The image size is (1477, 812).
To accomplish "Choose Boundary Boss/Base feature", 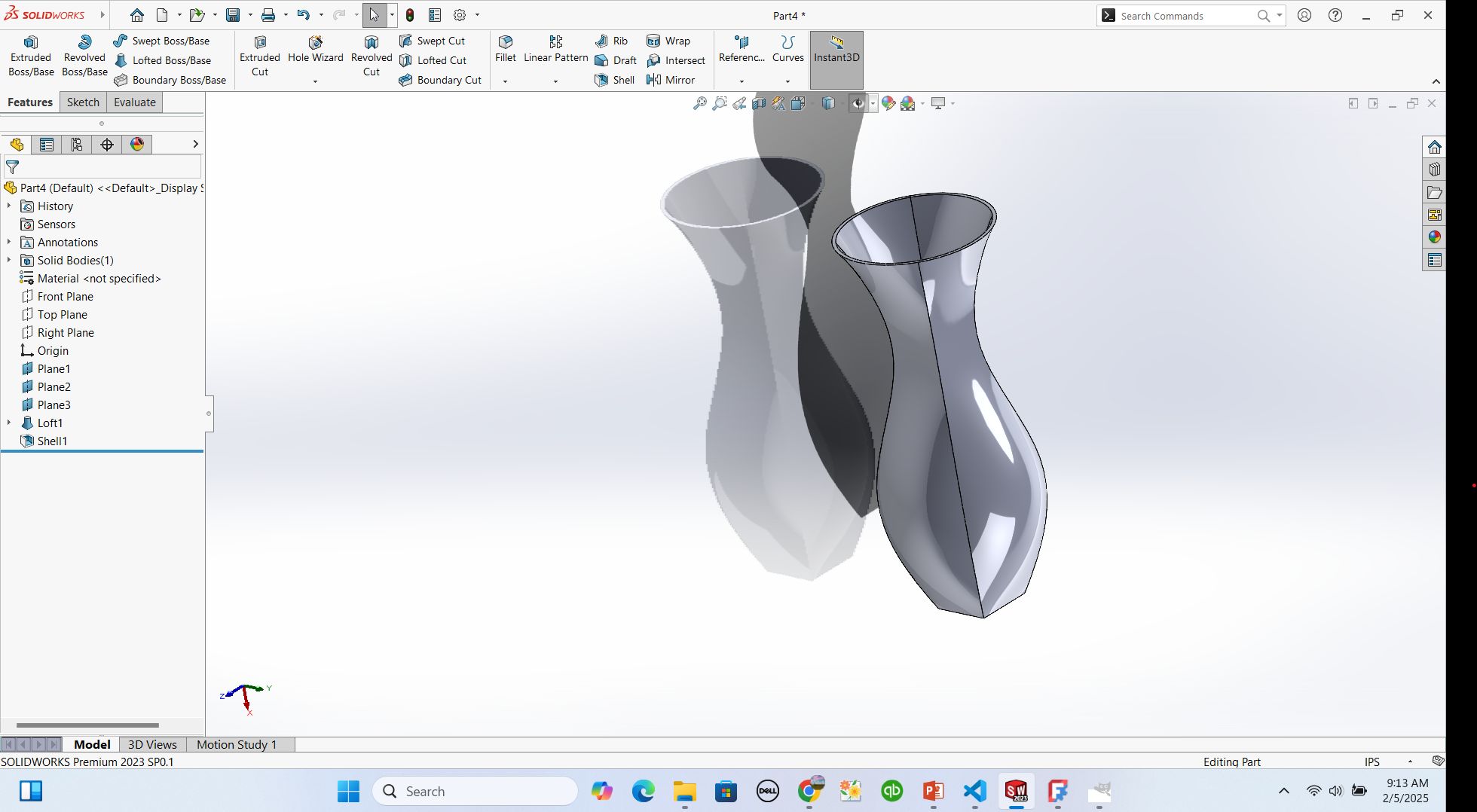I will [x=170, y=80].
